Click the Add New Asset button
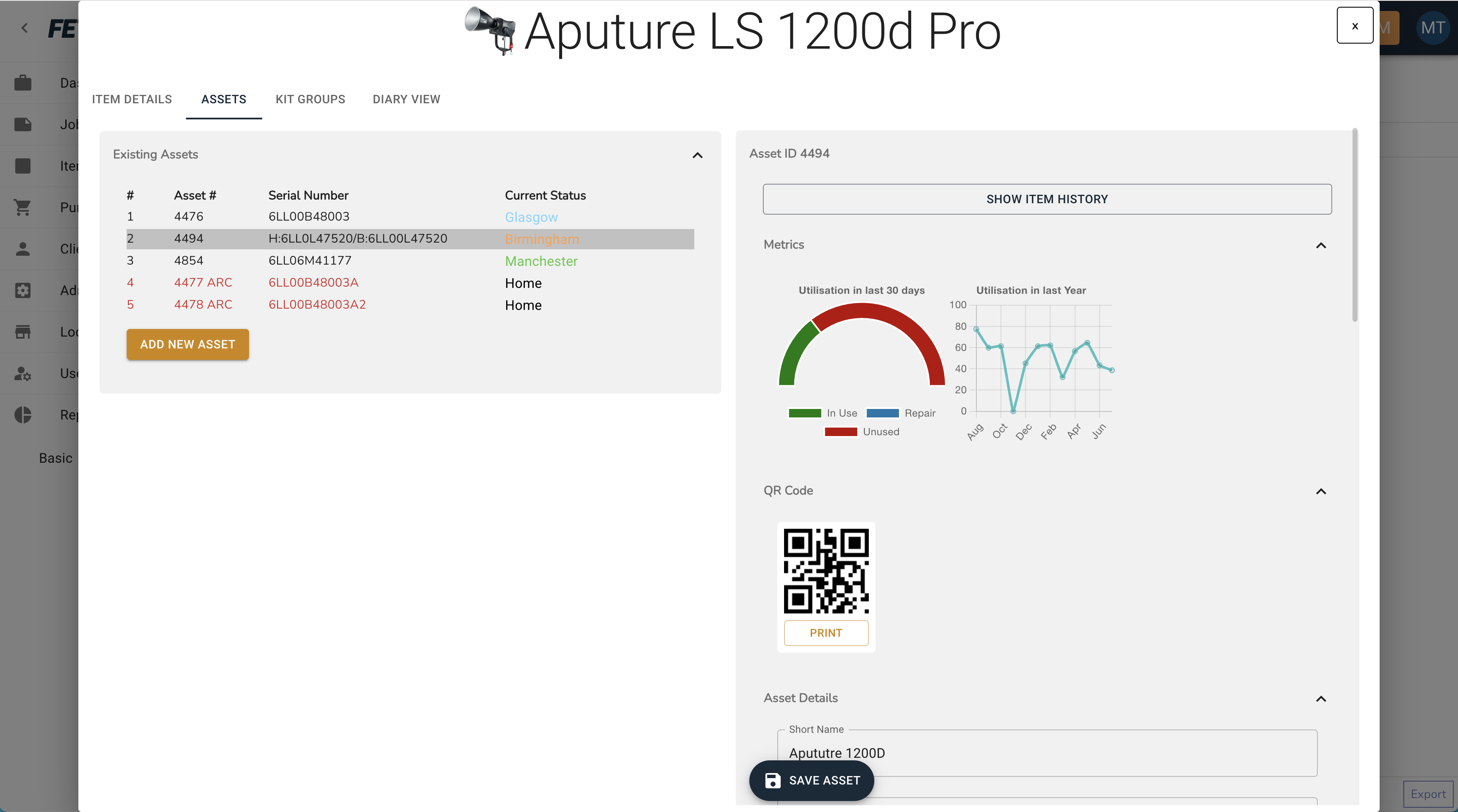Viewport: 1458px width, 812px height. pos(187,344)
